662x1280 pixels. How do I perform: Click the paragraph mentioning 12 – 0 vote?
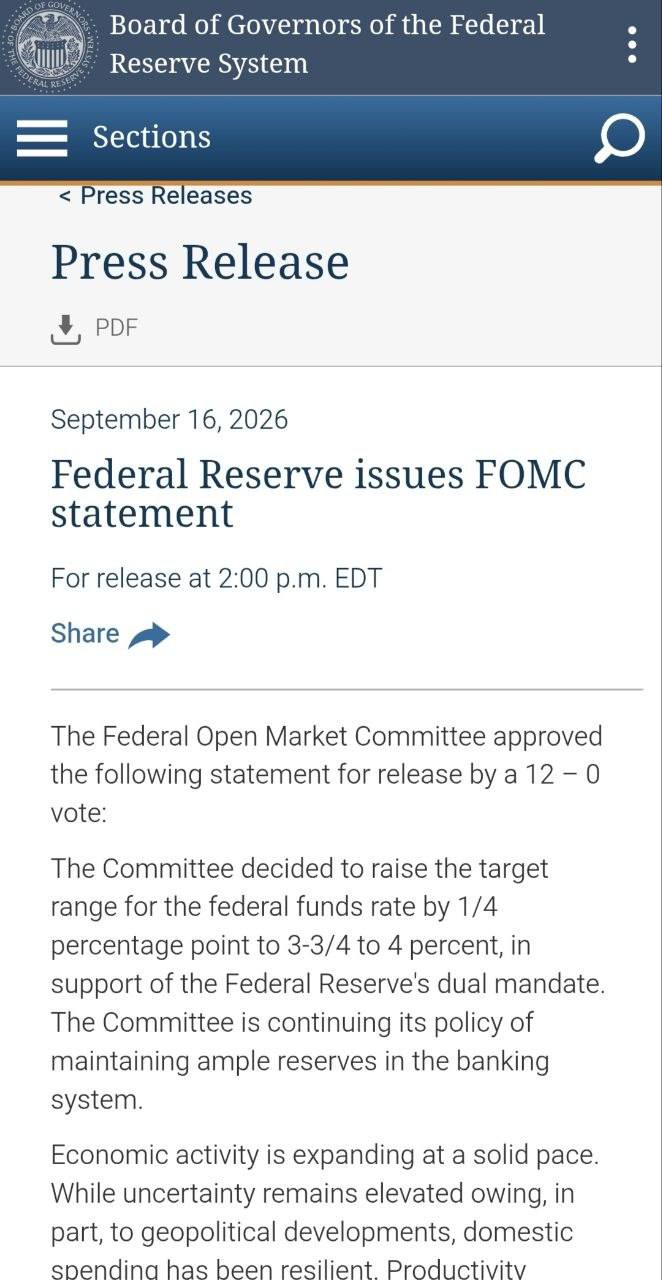click(x=327, y=775)
